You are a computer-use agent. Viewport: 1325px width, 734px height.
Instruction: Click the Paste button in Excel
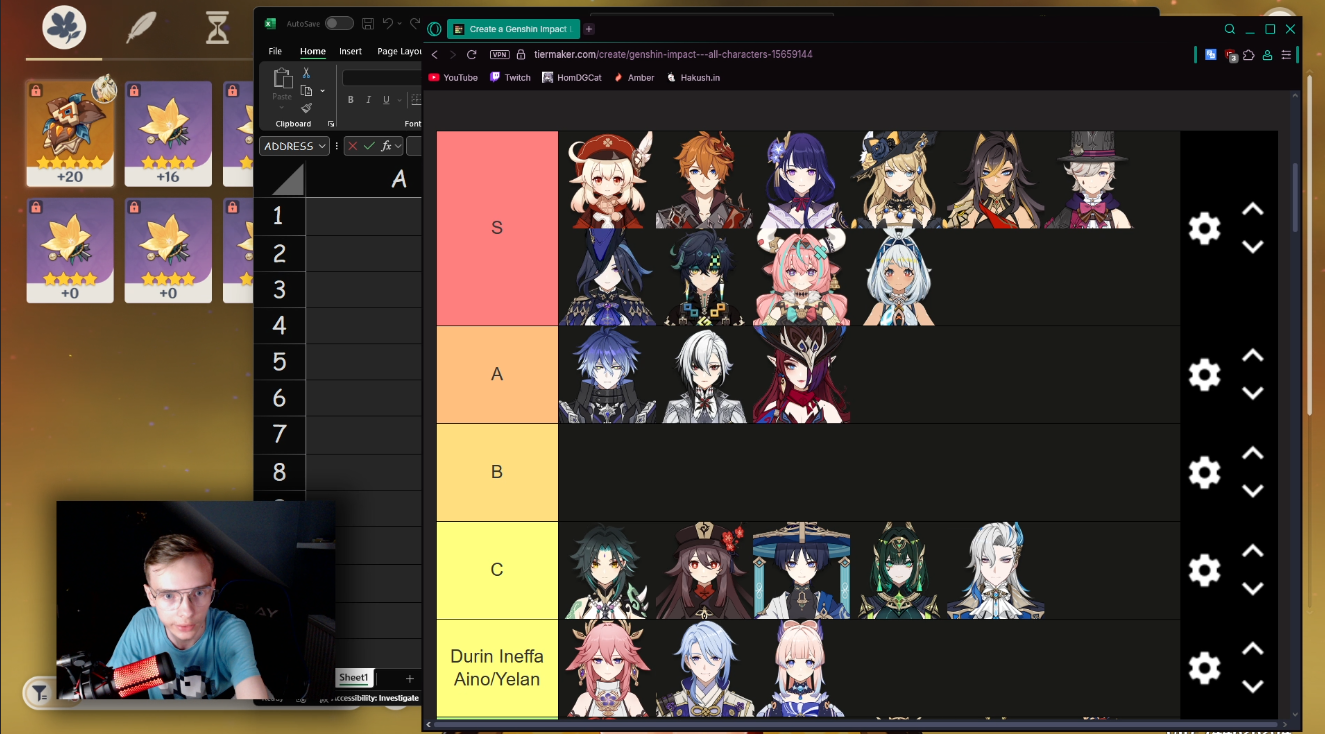coord(282,84)
